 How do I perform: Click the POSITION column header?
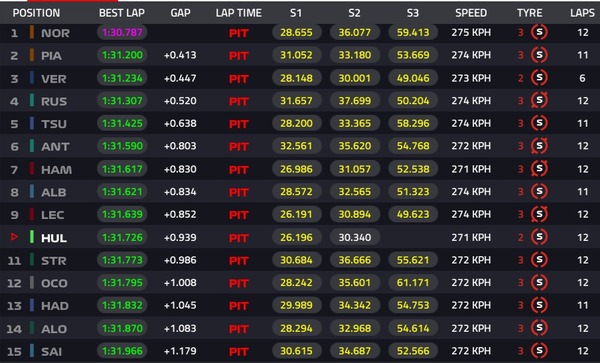coord(36,13)
